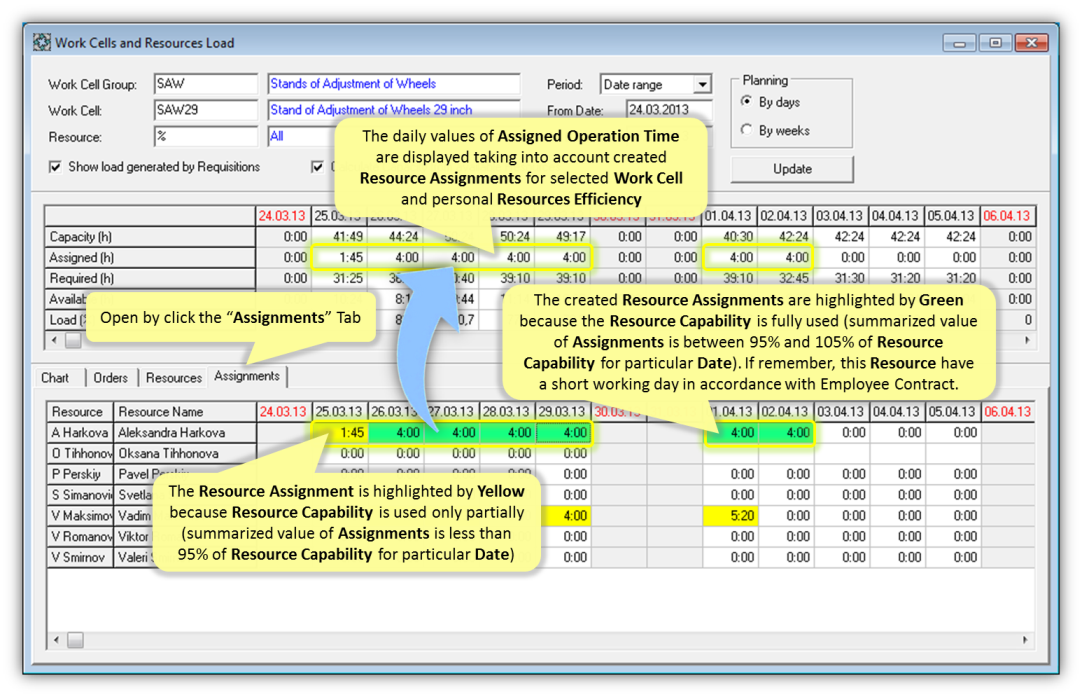Screen dimensions: 1082x697
Task: Focus the Work Cell Group field containing SAW
Action: click(x=206, y=84)
